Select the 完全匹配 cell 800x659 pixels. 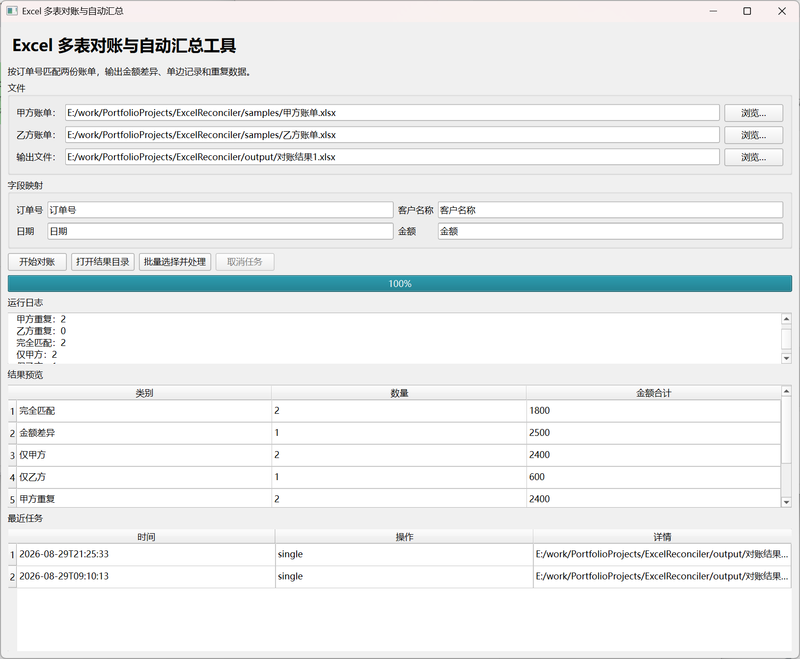click(x=144, y=411)
